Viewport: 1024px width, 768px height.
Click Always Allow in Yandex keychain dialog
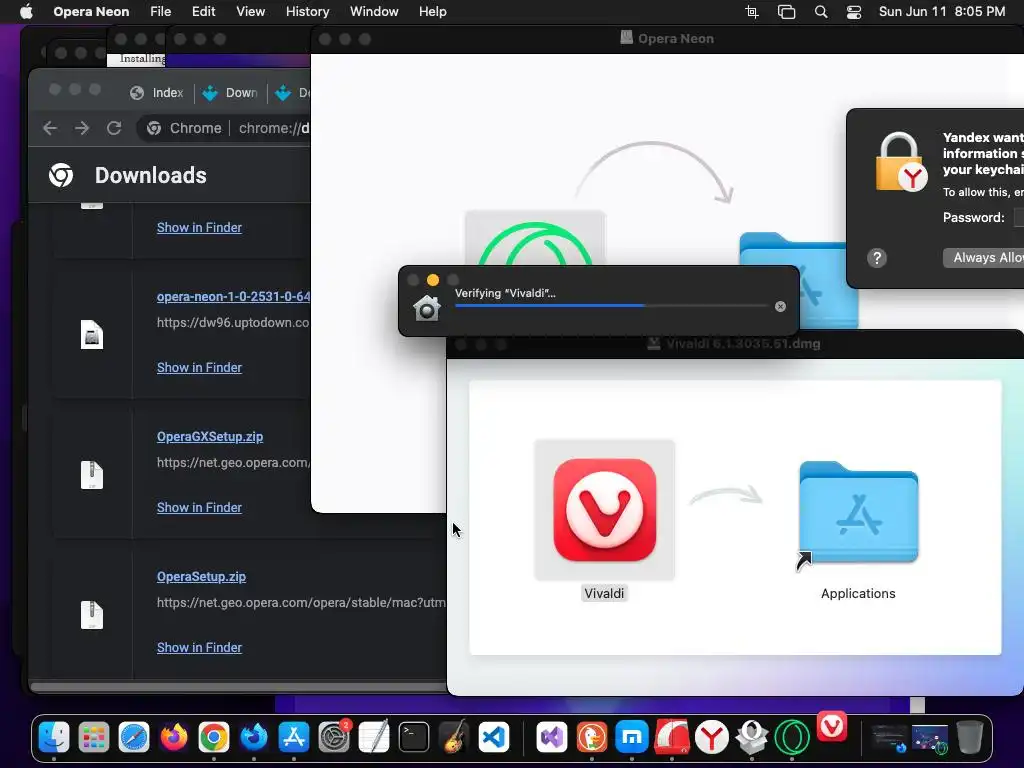point(984,257)
